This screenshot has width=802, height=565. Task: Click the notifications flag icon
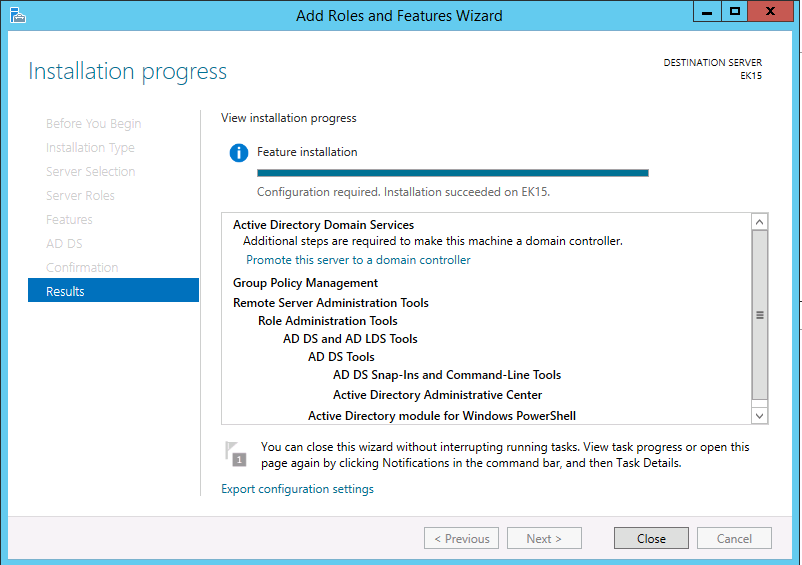235,454
